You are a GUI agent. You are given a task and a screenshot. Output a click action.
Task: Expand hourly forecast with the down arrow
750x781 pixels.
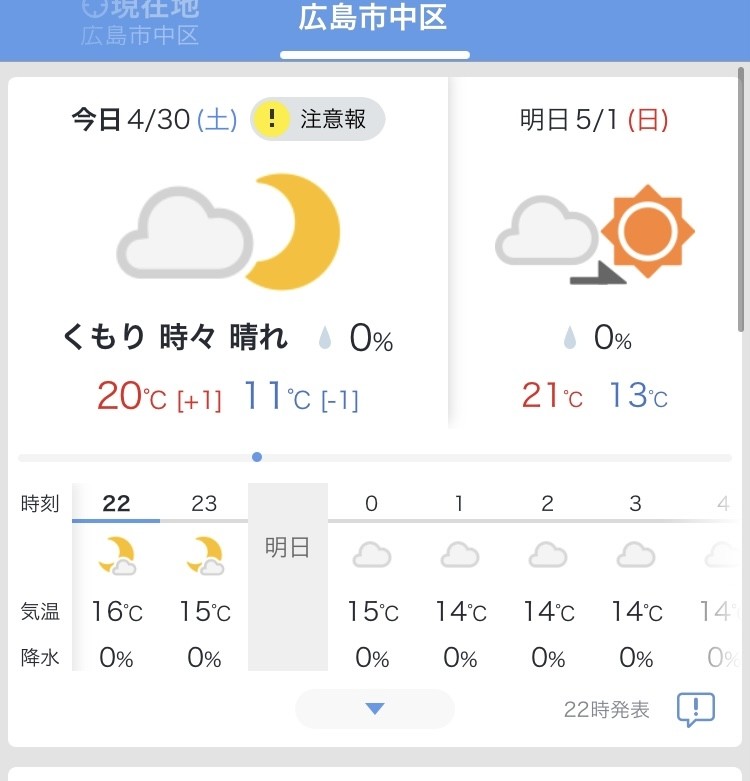[x=375, y=709]
